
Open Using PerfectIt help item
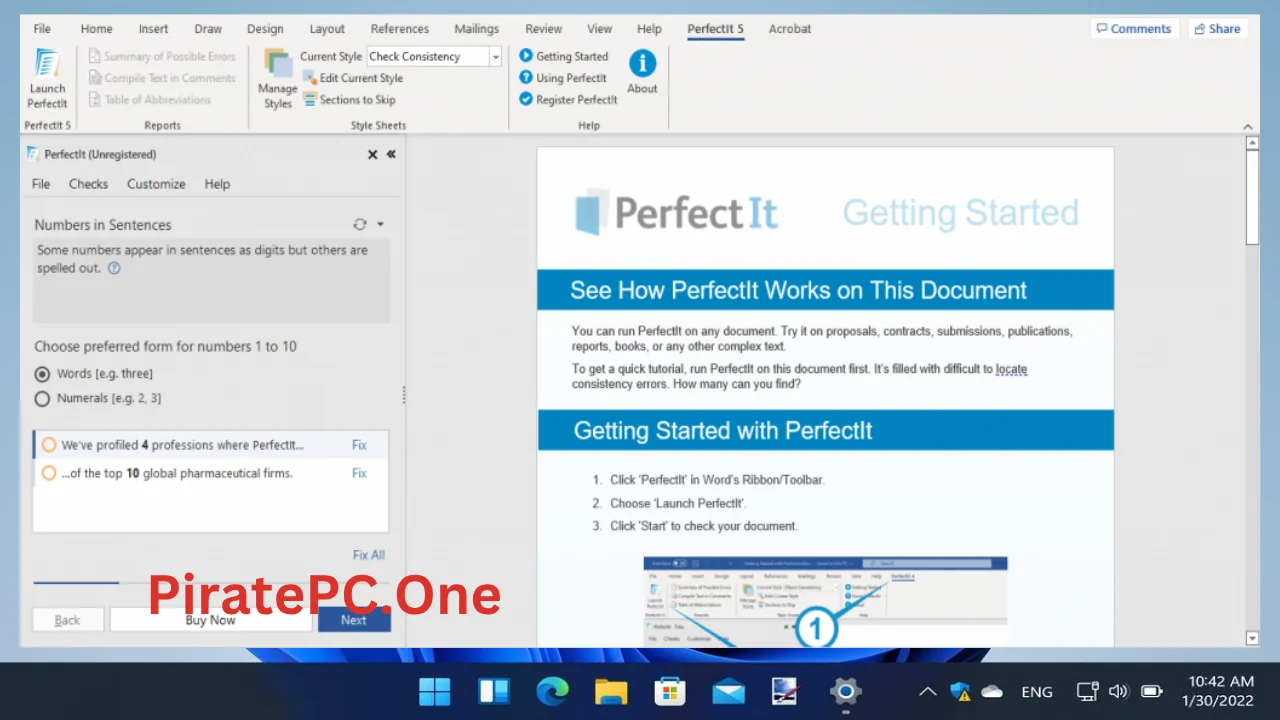tap(563, 78)
